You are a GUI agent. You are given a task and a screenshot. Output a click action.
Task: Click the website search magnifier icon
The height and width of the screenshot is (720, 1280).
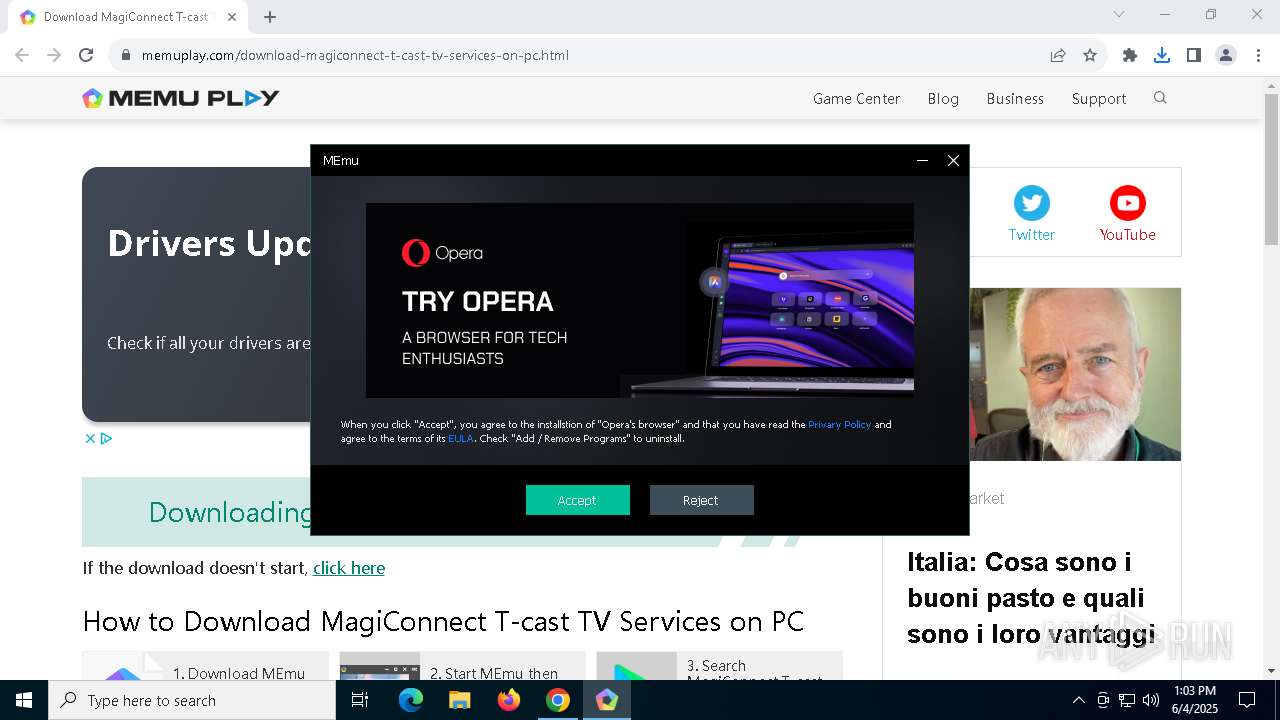coord(1160,98)
